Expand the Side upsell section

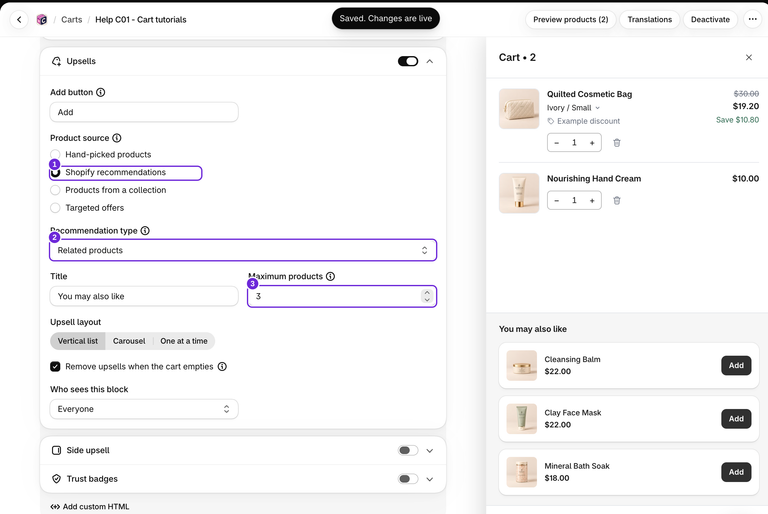point(430,450)
